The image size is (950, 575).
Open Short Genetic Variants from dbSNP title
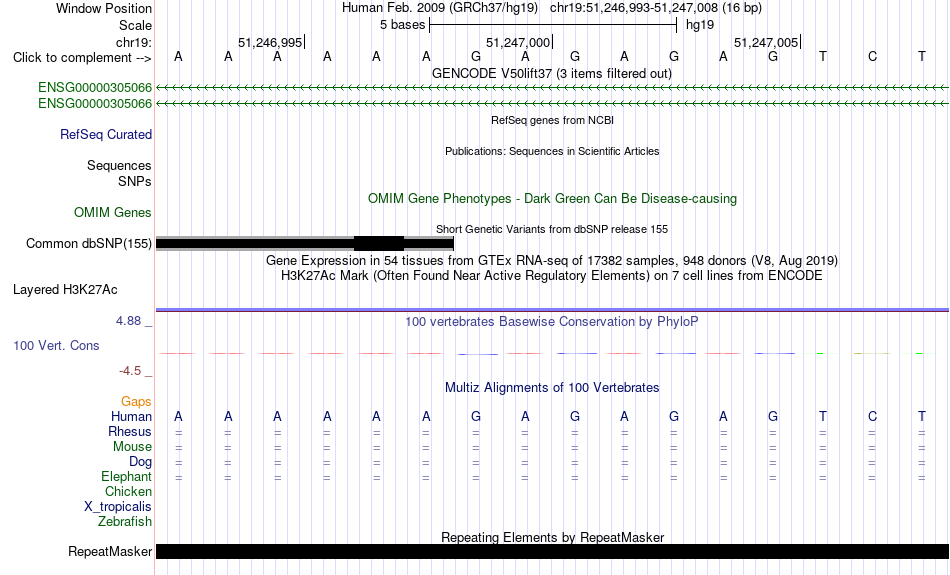[552, 229]
